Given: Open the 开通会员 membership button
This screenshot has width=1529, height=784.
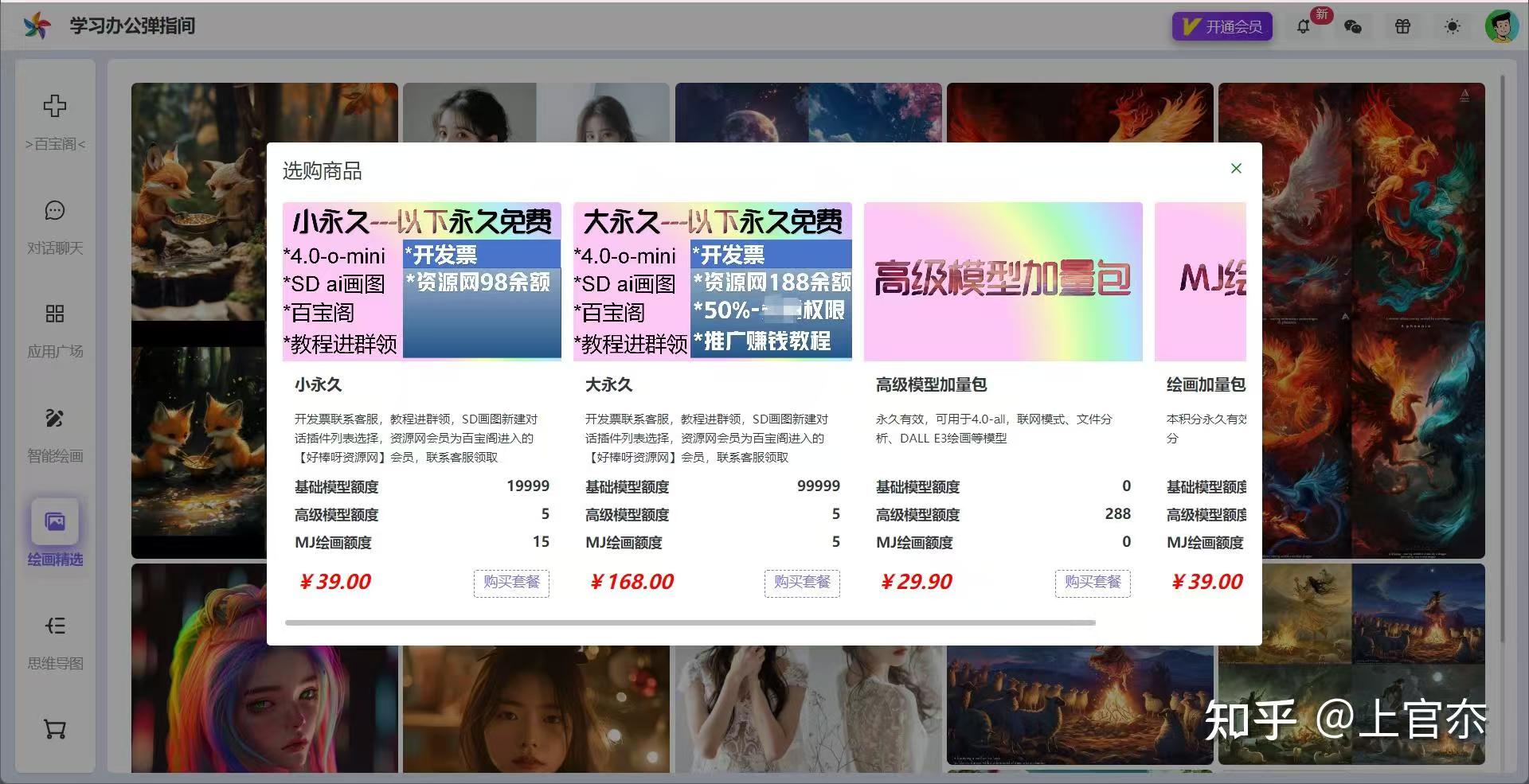Looking at the screenshot, I should (x=1222, y=26).
